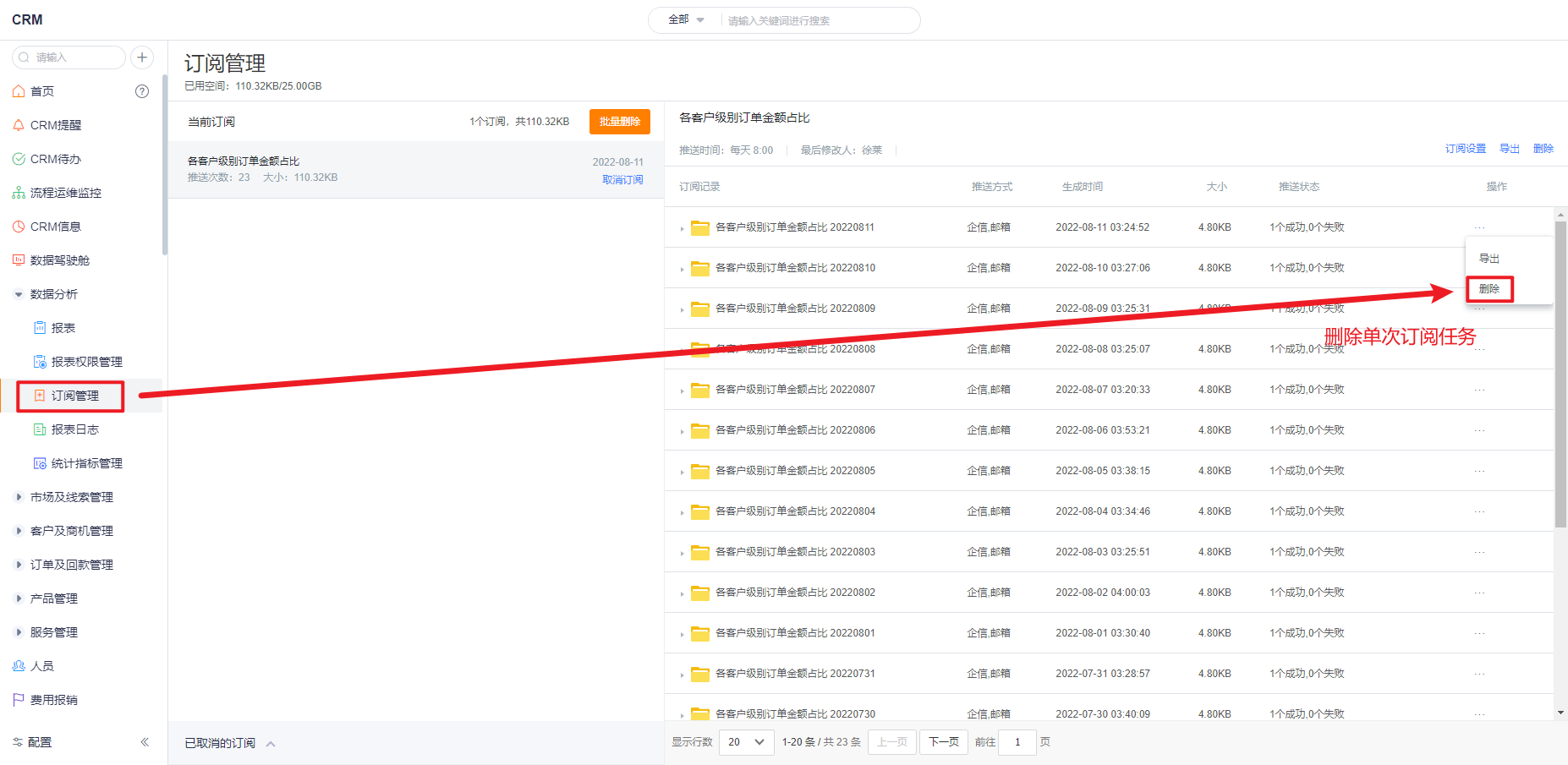This screenshot has width=1568, height=765.
Task: Click 推送方式 column header
Action: pos(992,187)
